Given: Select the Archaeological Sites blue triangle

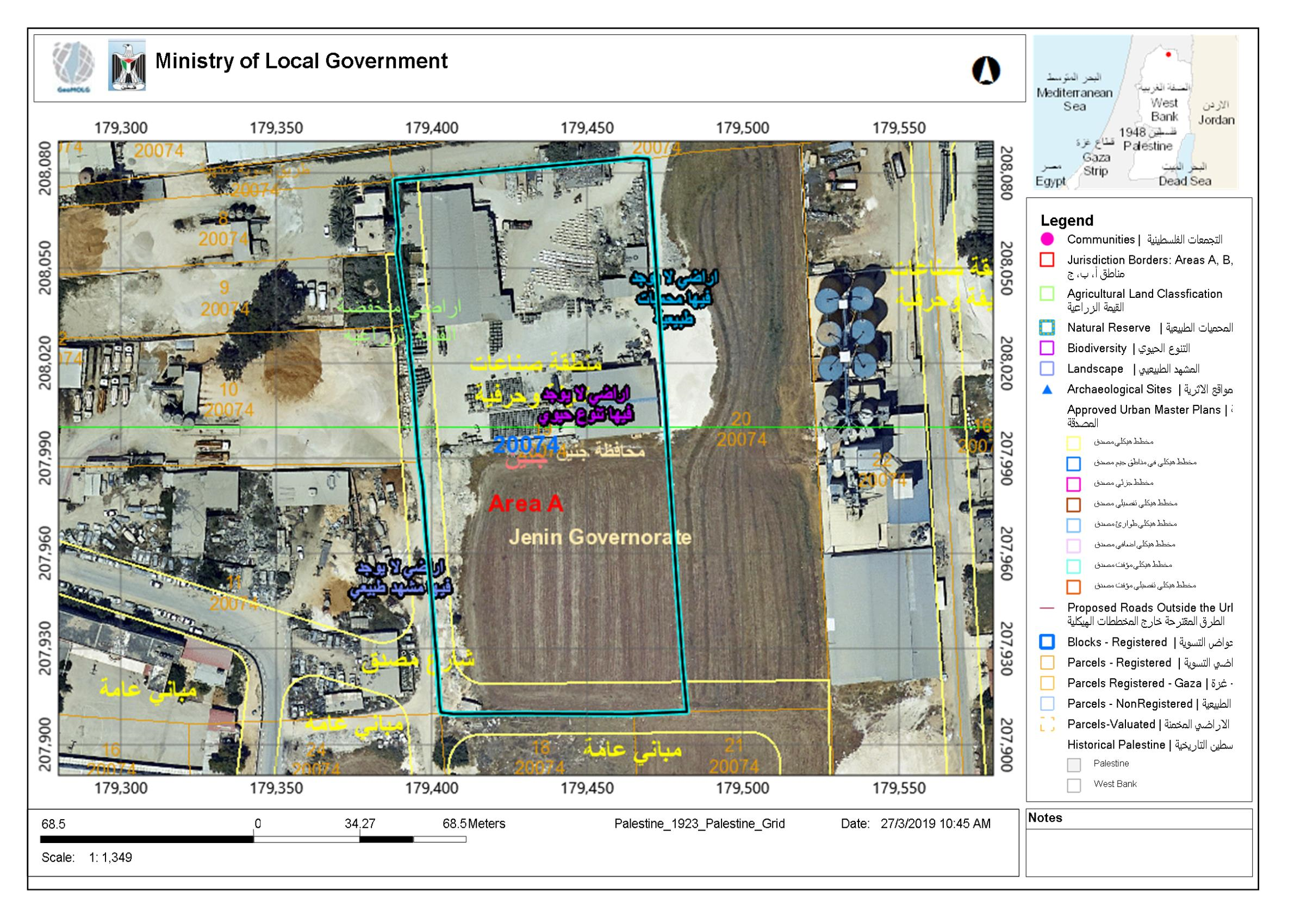Looking at the screenshot, I should (1047, 390).
